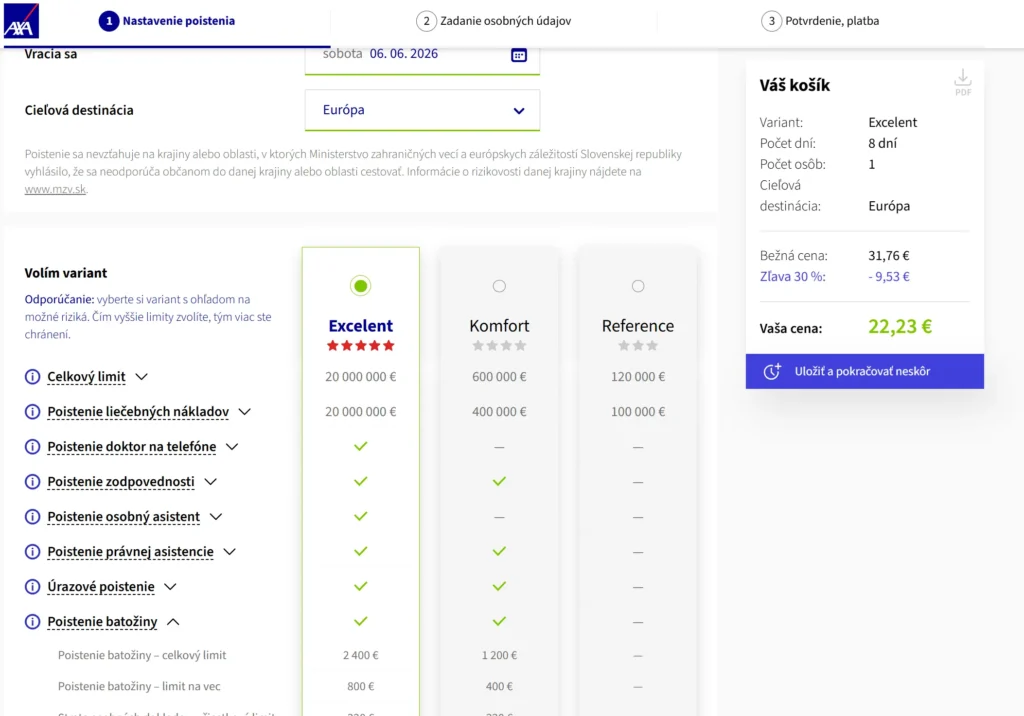Click the Celkový limit label link
The width and height of the screenshot is (1024, 716).
(86, 377)
